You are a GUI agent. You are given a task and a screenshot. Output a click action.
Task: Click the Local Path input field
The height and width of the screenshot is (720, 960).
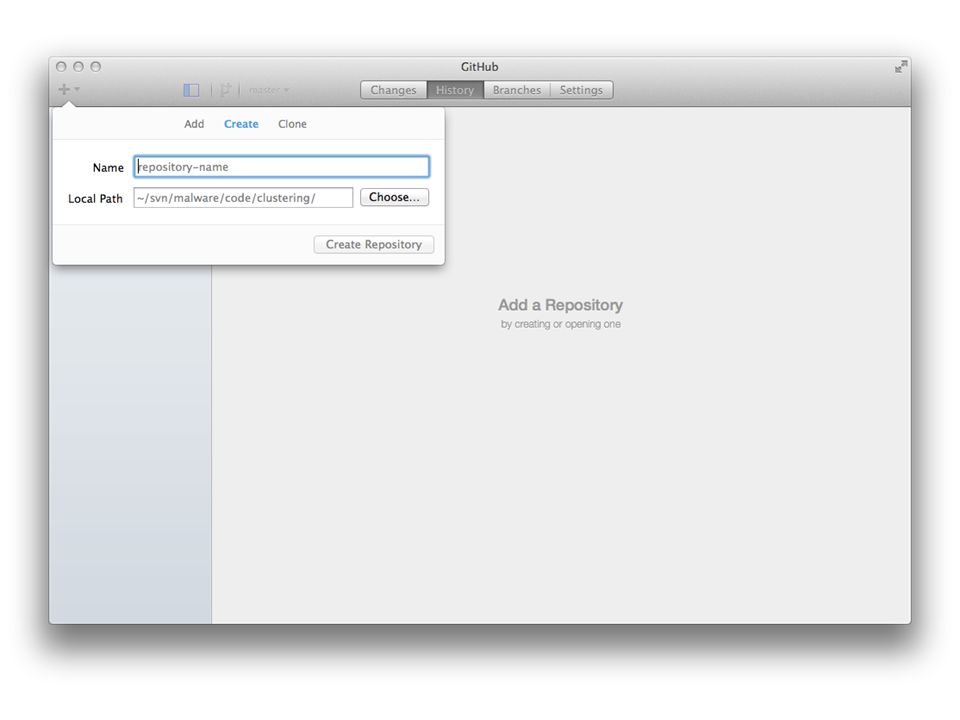pos(243,198)
